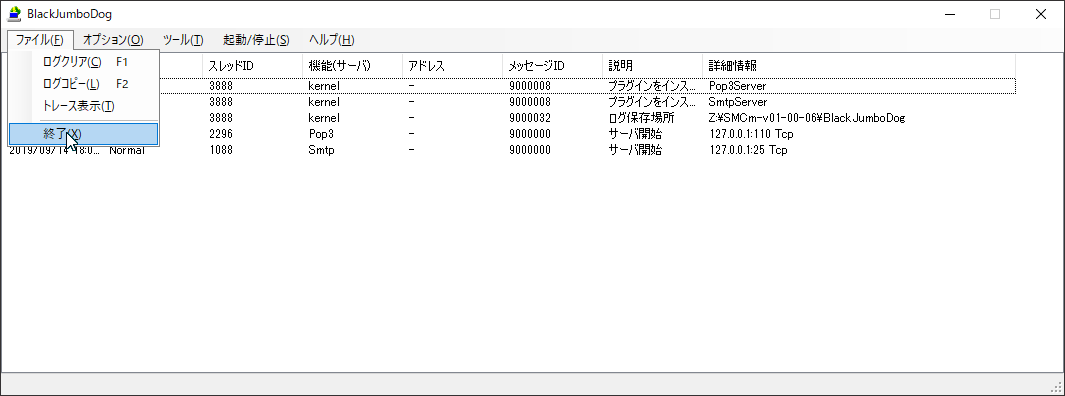1065x396 pixels.
Task: Select the SmtpServer detail cell
Action: point(738,102)
